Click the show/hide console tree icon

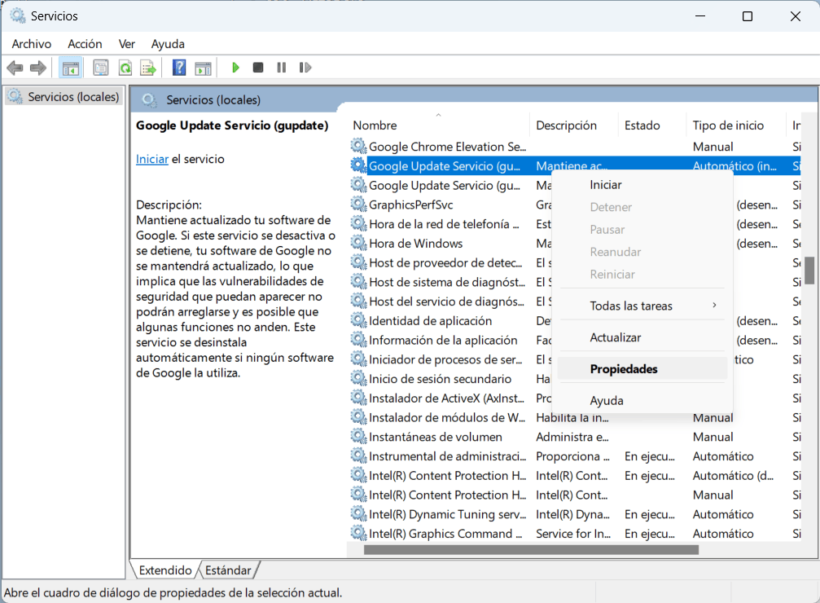(x=71, y=68)
